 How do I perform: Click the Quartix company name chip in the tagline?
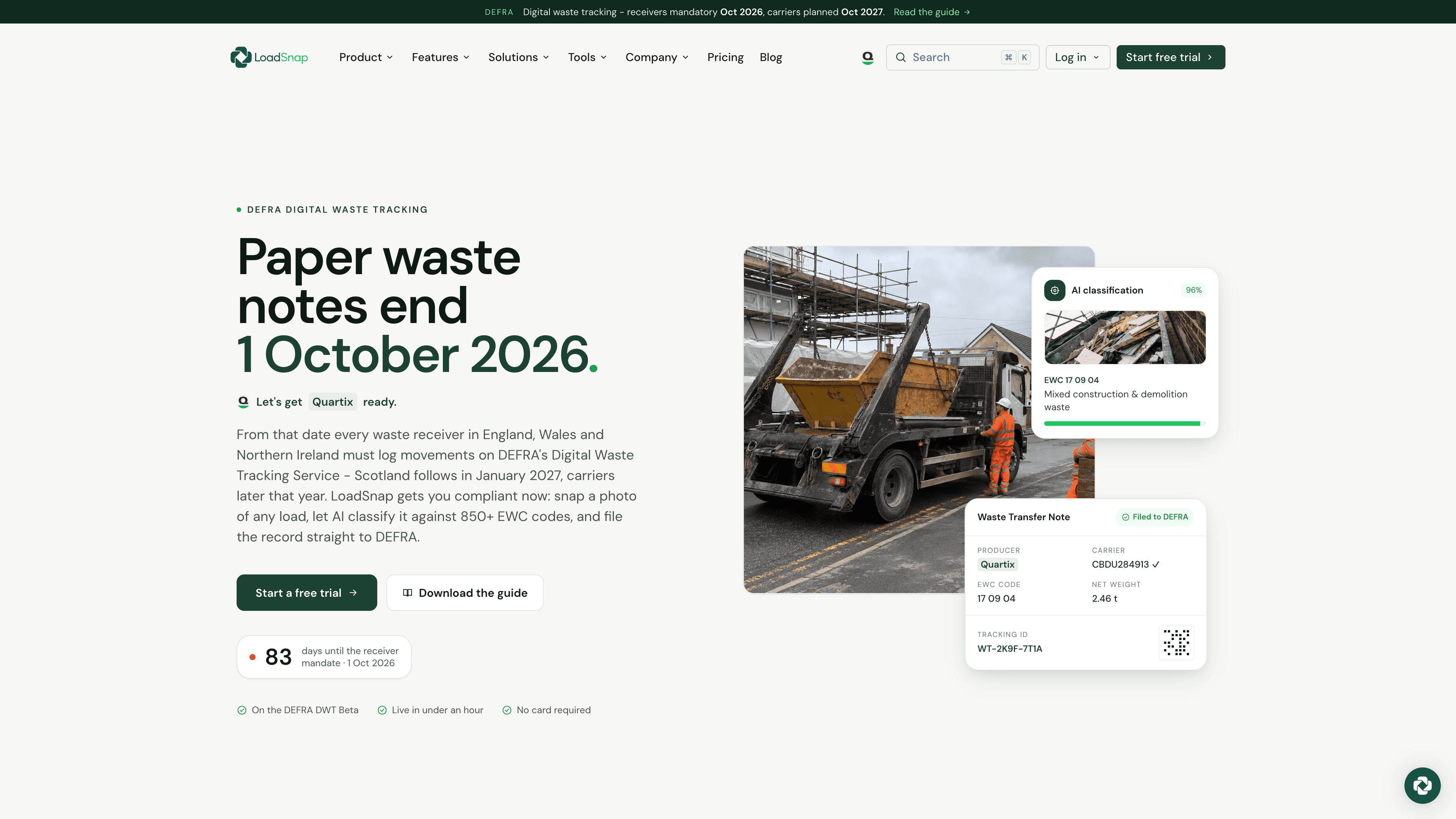tap(333, 402)
